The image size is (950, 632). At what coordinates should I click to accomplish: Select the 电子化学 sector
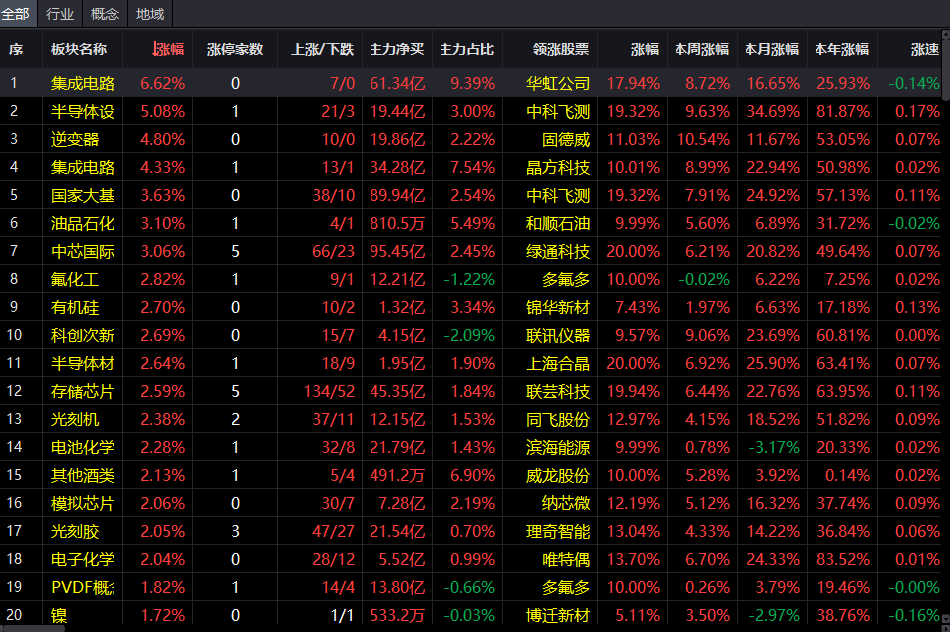pyautogui.click(x=83, y=559)
